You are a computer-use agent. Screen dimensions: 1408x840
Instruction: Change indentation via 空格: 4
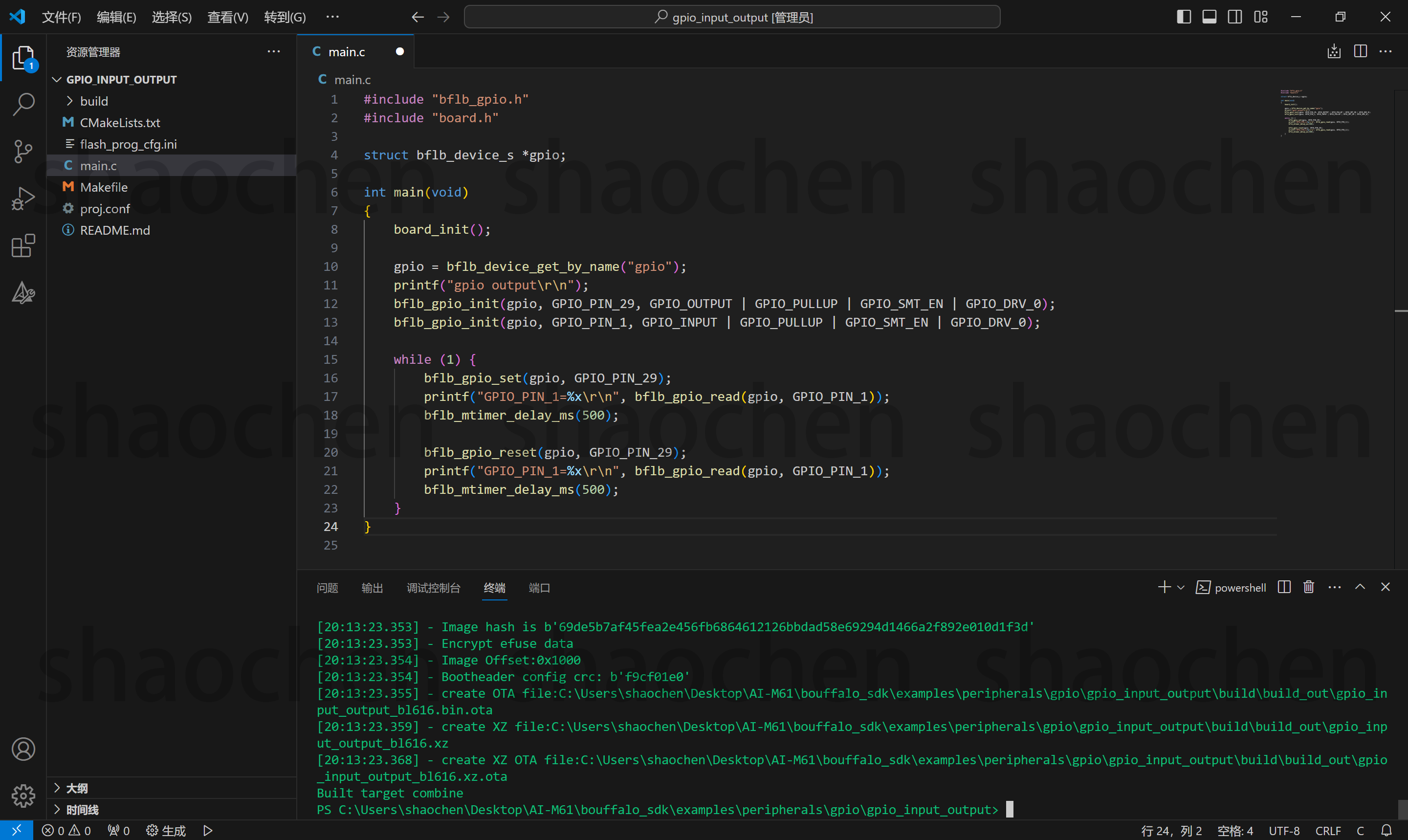pos(1235,830)
